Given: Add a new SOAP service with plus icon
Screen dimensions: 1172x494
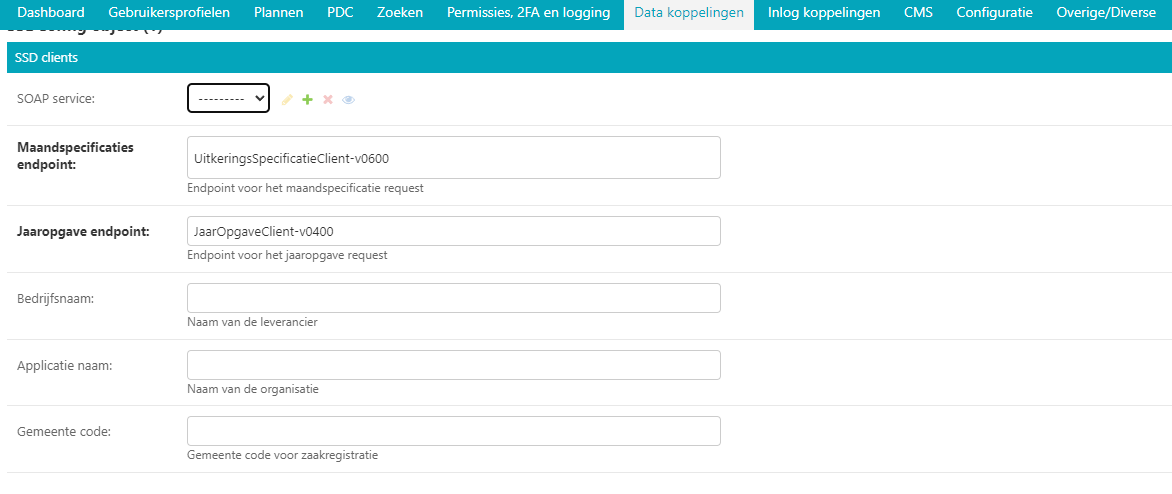Looking at the screenshot, I should (x=308, y=100).
